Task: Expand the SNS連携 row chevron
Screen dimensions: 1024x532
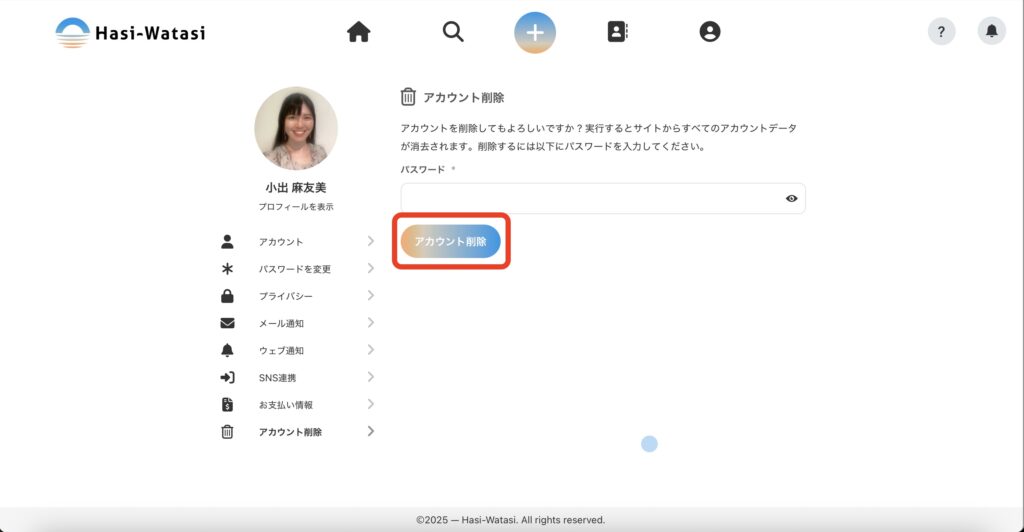Action: click(x=370, y=377)
